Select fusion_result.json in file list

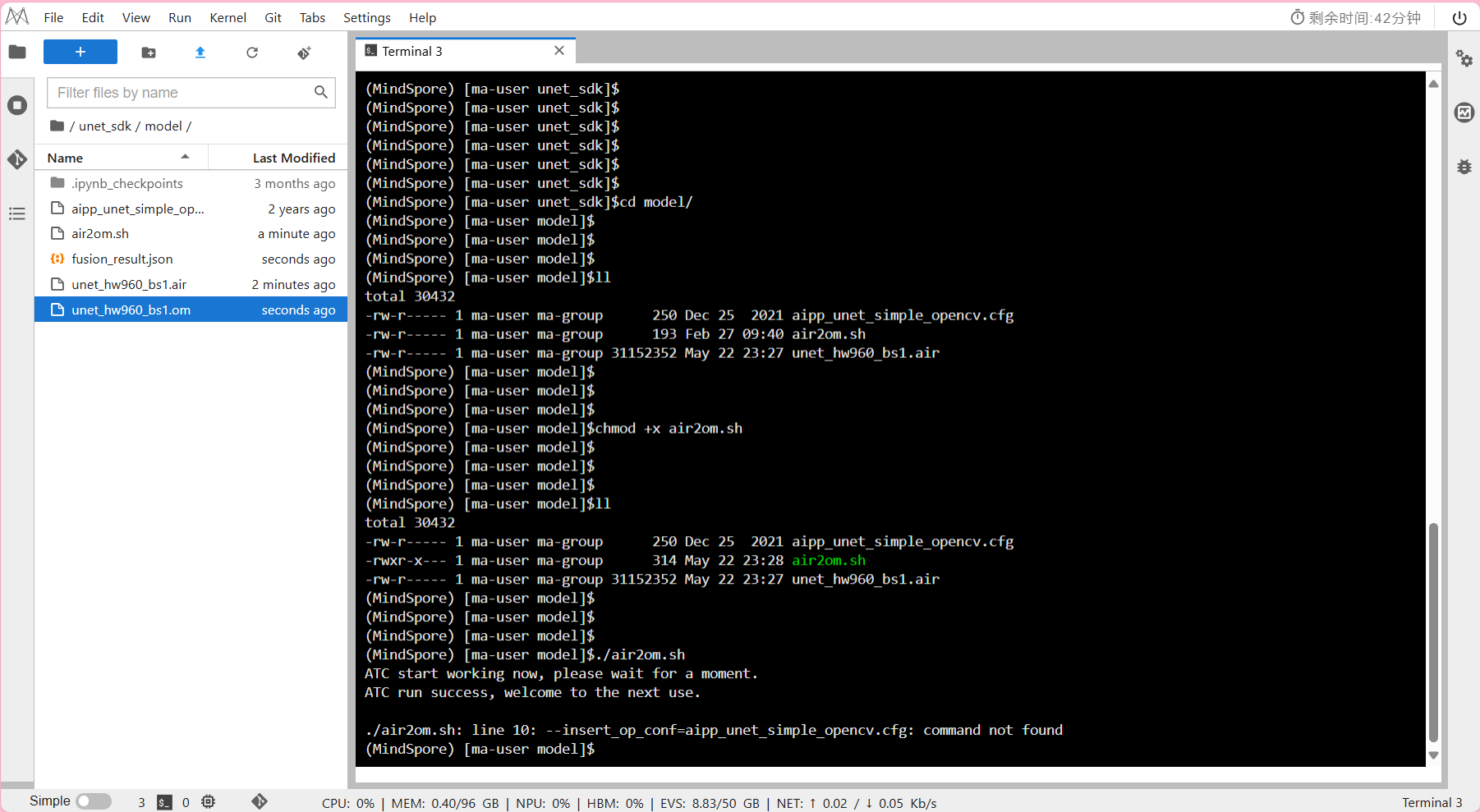click(191, 259)
